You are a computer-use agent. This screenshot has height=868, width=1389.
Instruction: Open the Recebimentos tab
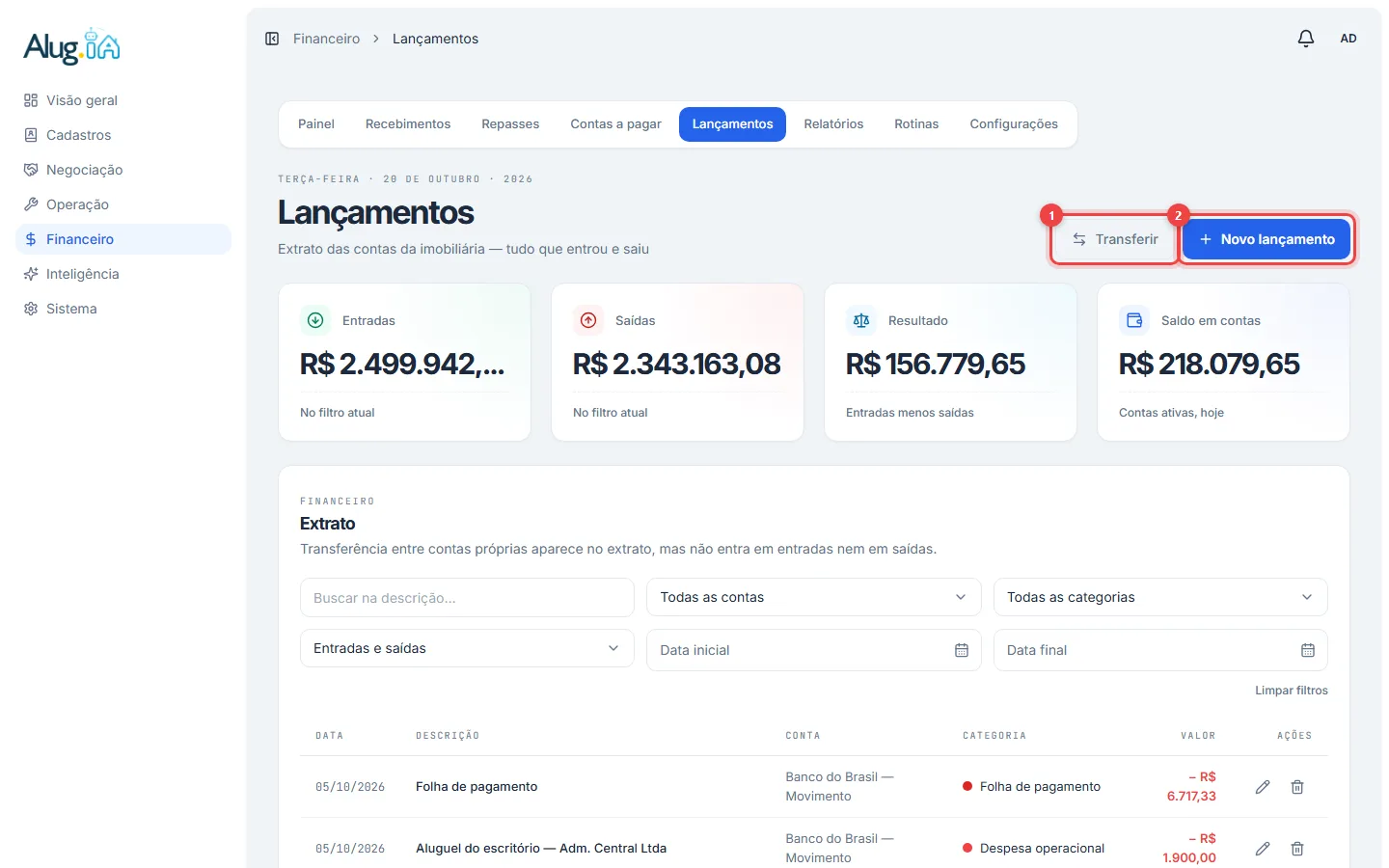click(408, 124)
